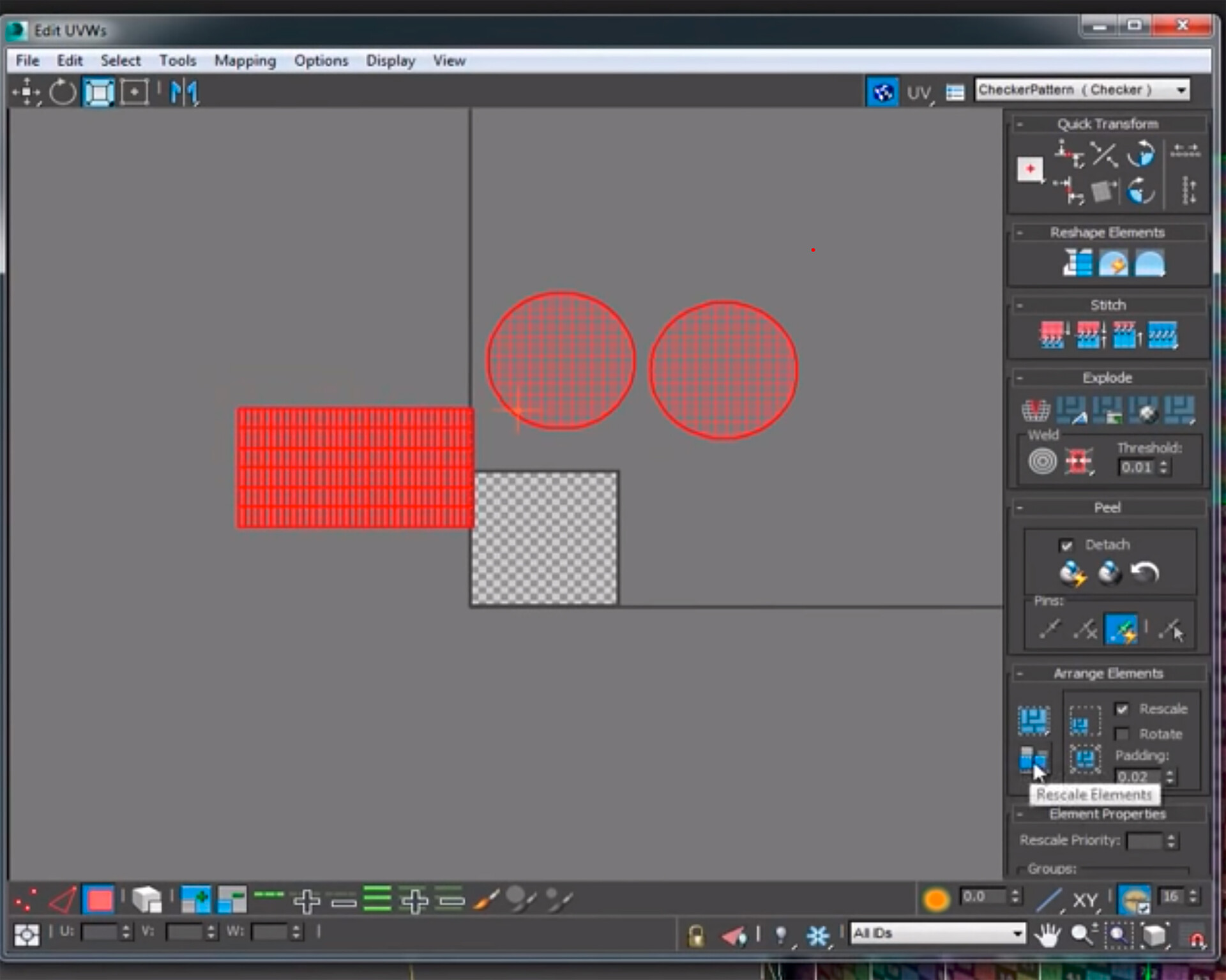This screenshot has height=980, width=1226.
Task: Select the Rotate tool in top toolbar
Action: tap(62, 93)
